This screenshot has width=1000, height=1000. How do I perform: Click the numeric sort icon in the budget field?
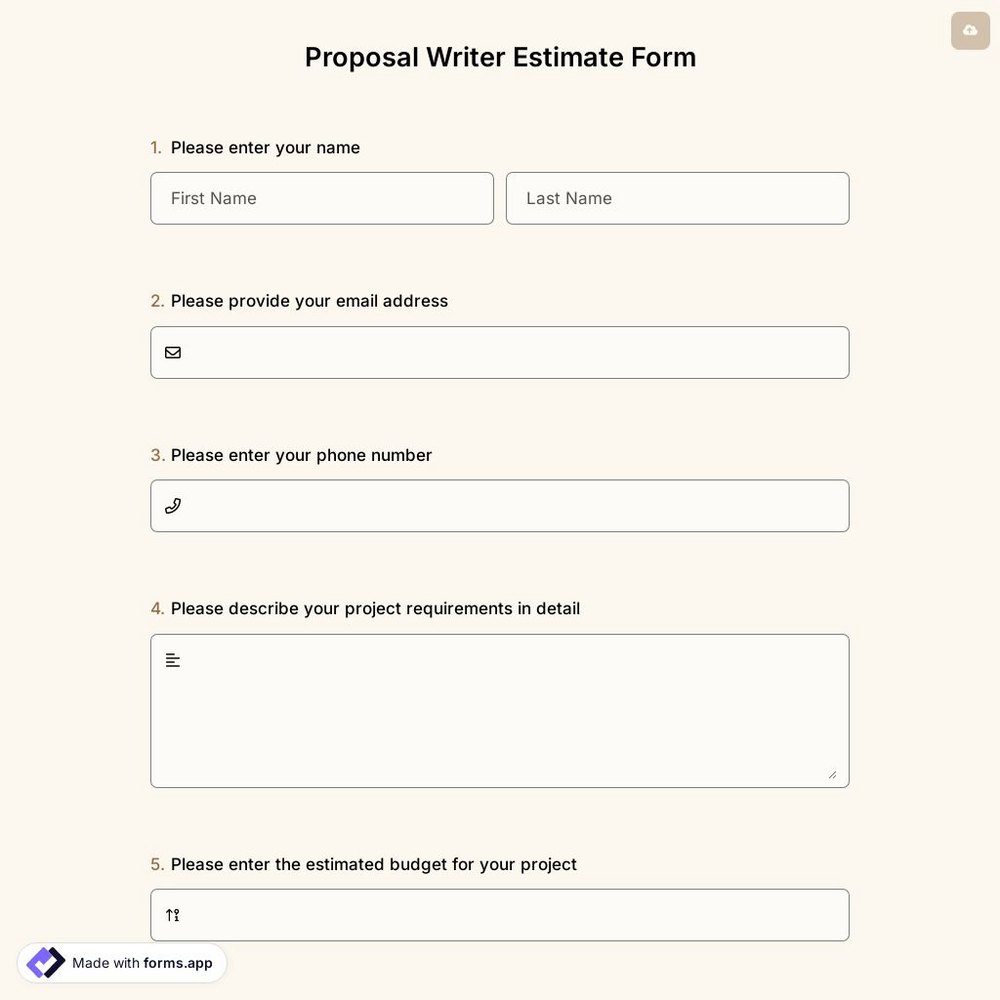coord(171,914)
